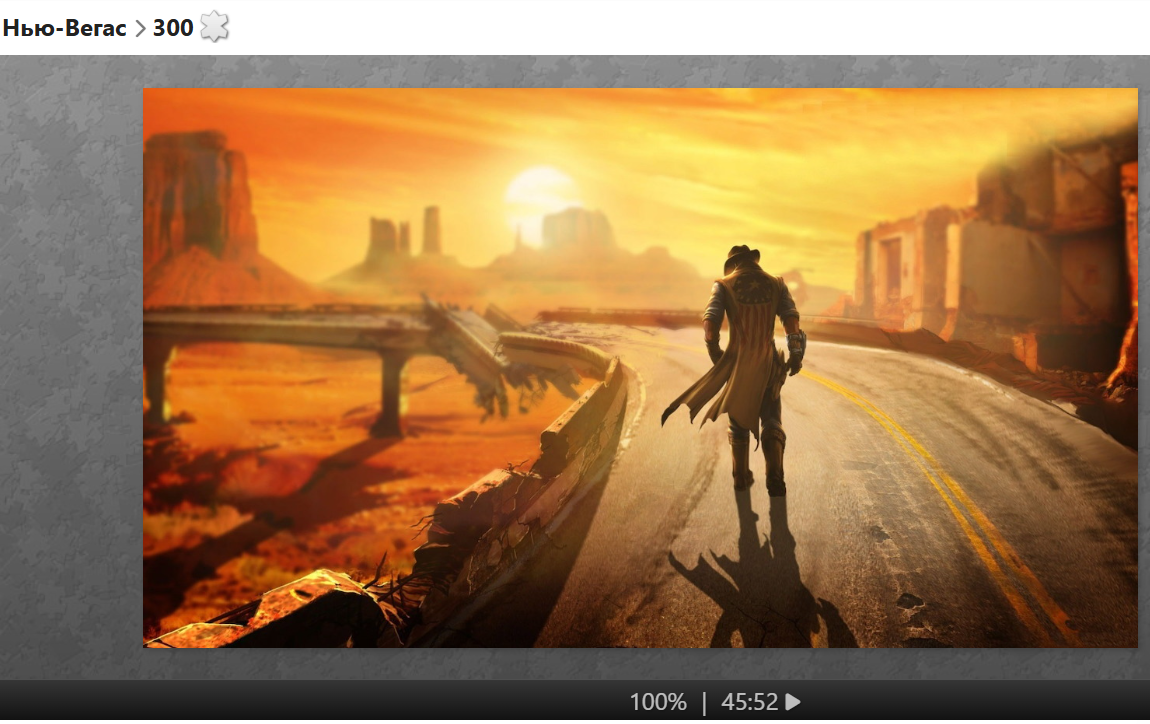The height and width of the screenshot is (724, 1150).
Task: Click the 100% completion indicator
Action: pyautogui.click(x=658, y=702)
